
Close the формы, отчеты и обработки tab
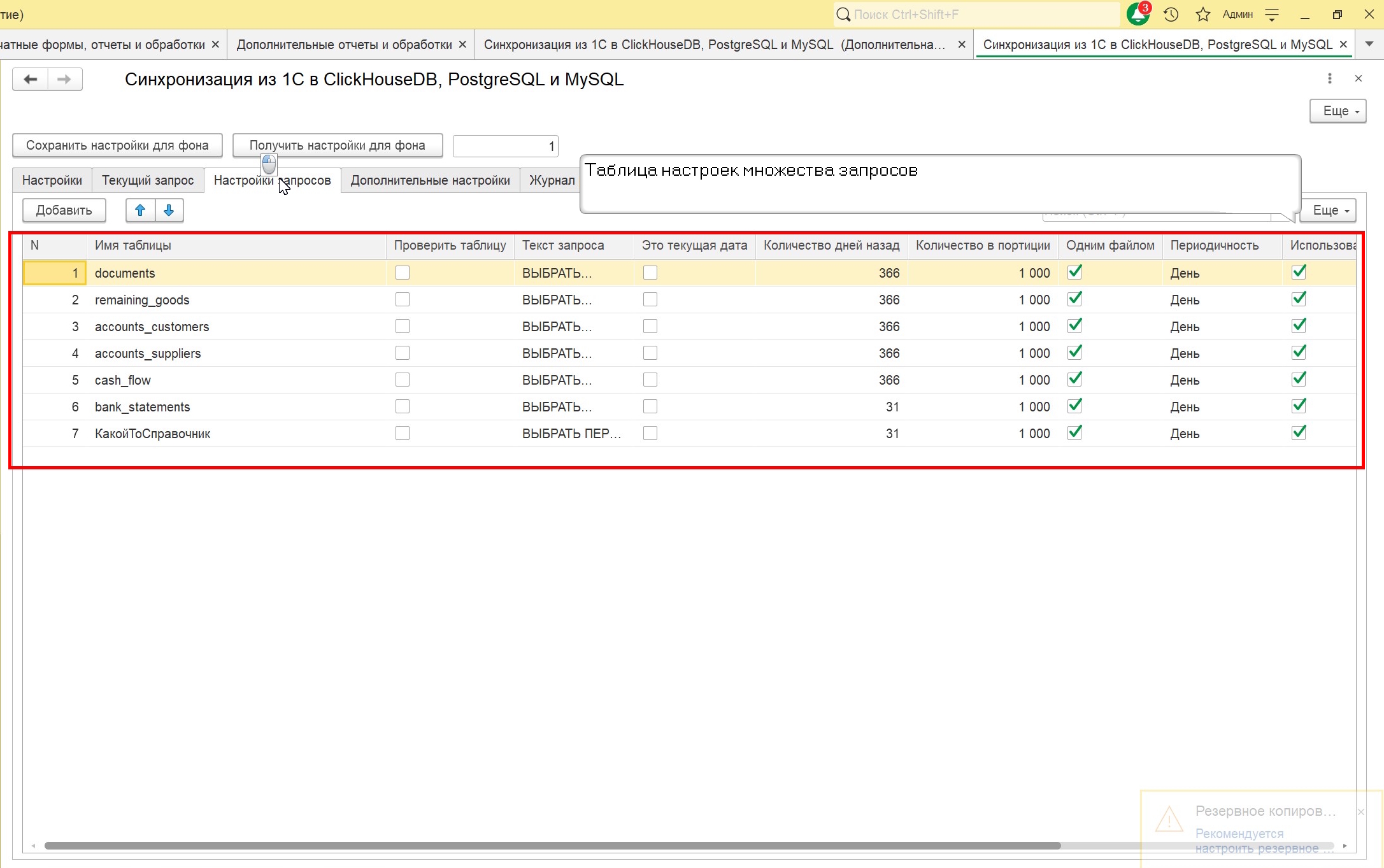[x=215, y=45]
